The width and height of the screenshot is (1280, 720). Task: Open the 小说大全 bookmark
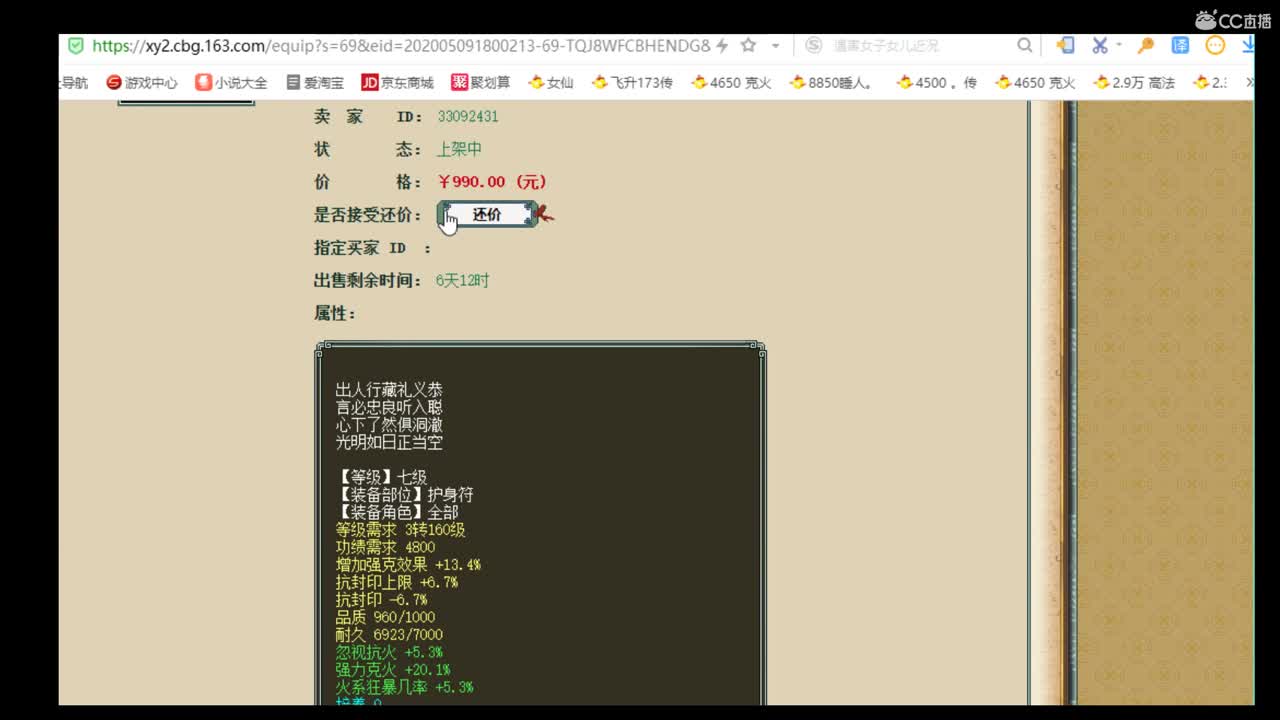231,83
